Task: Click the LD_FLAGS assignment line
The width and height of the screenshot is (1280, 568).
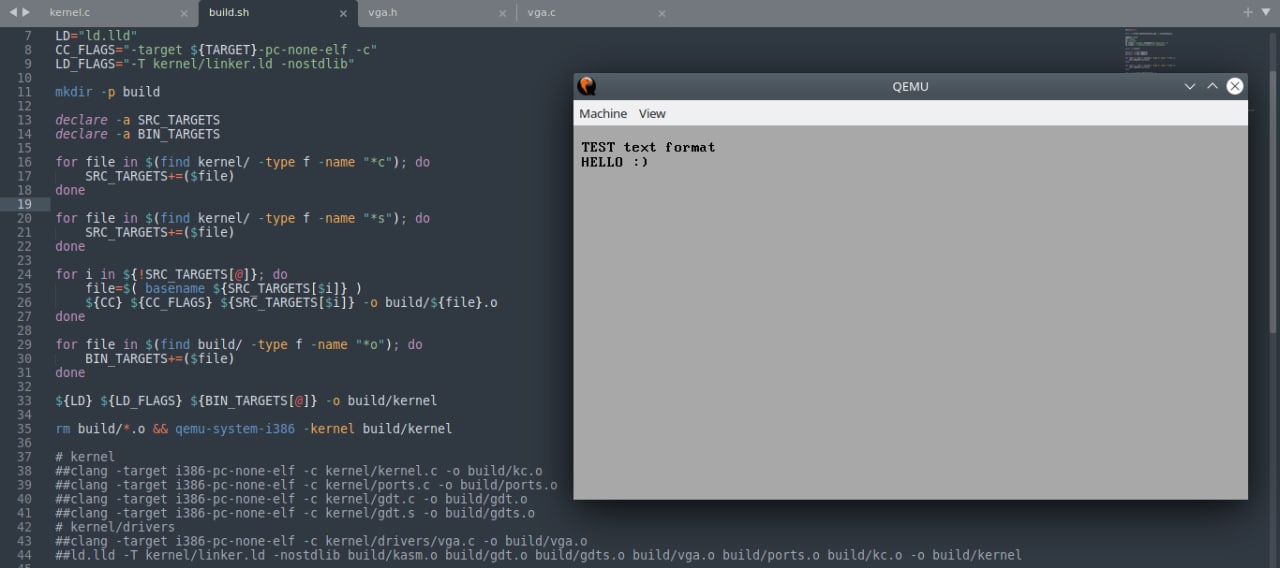Action: [x=205, y=64]
